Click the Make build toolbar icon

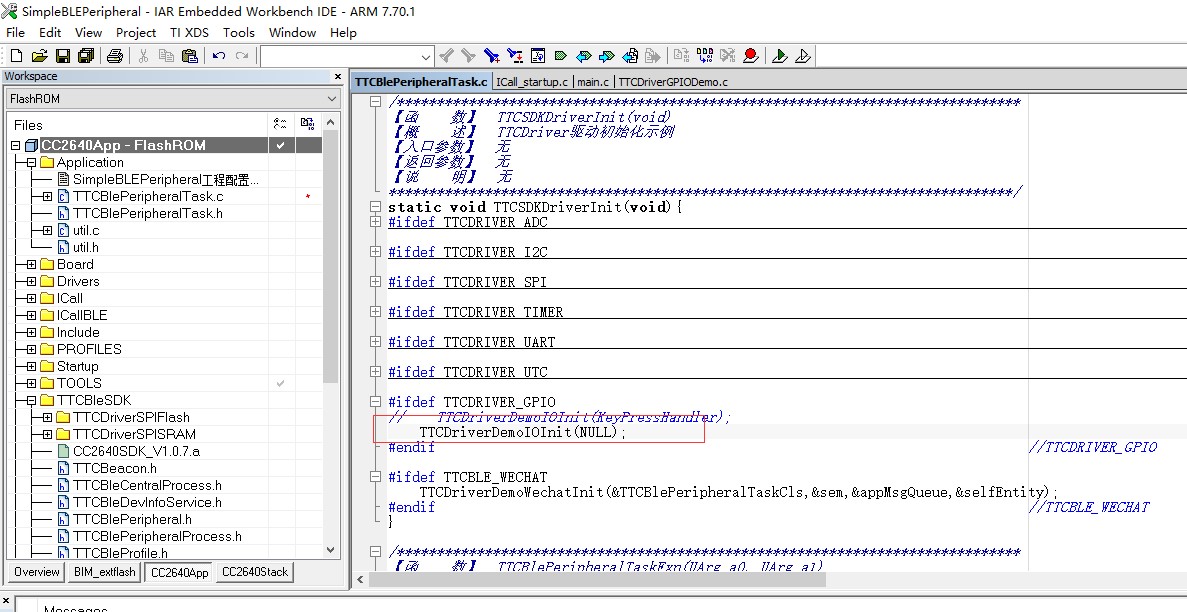coord(705,56)
